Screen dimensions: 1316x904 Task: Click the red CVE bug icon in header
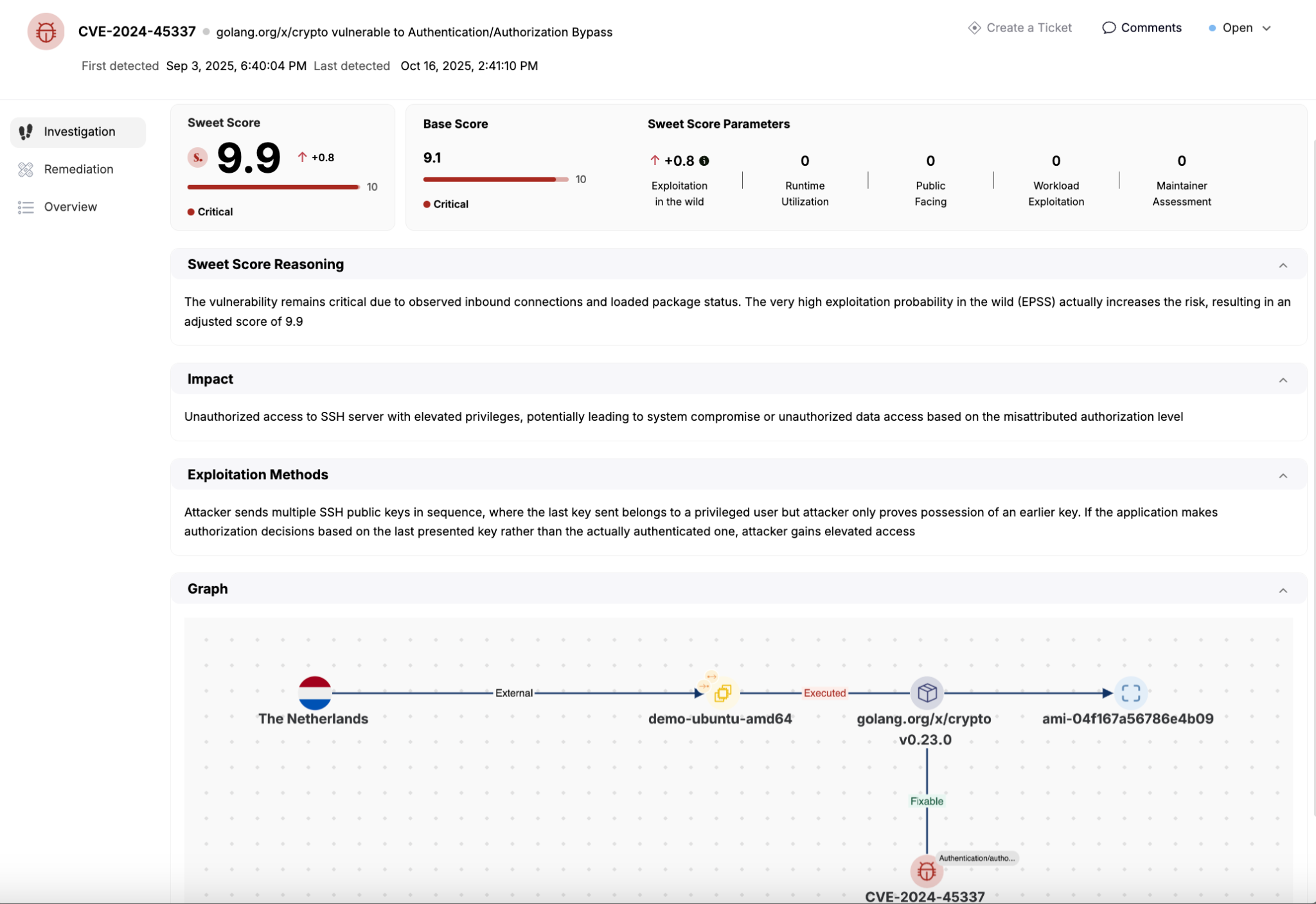tap(46, 31)
